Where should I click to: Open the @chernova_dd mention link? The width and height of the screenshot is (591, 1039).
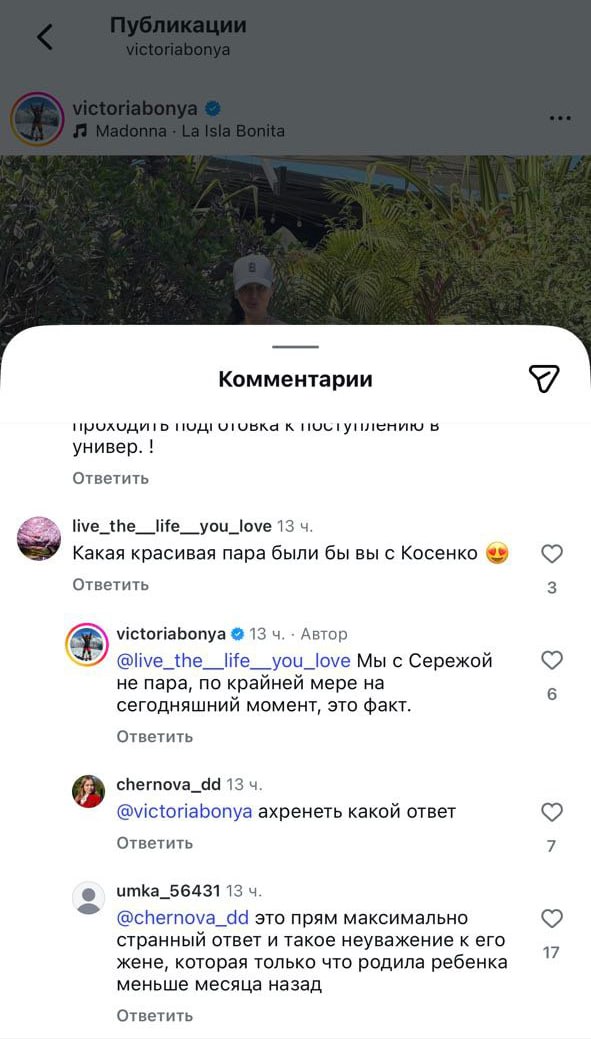(182, 918)
